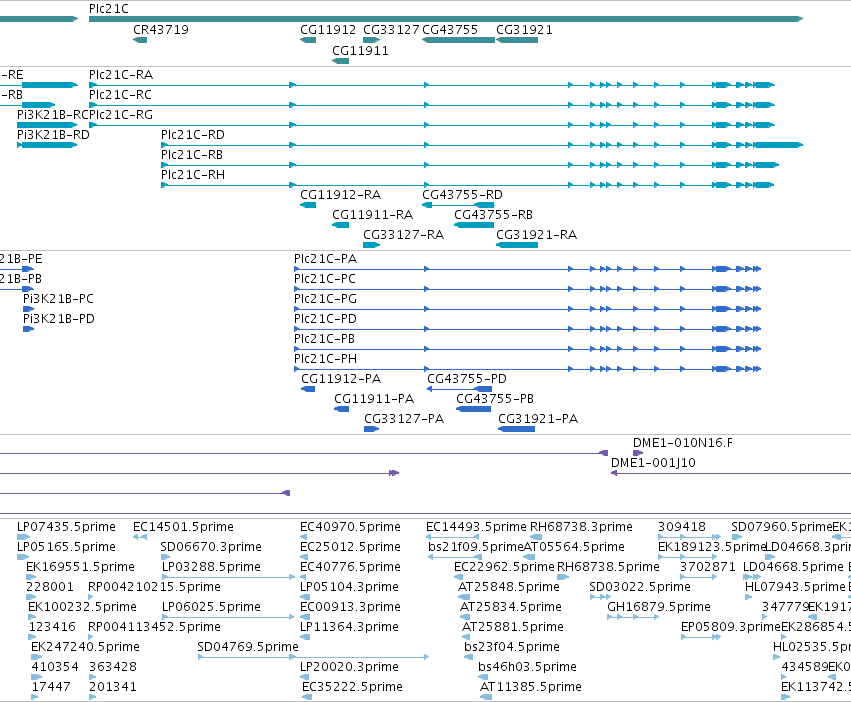Click the CG11911-RA transcript label
Screen dimensions: 851x702
(372, 215)
